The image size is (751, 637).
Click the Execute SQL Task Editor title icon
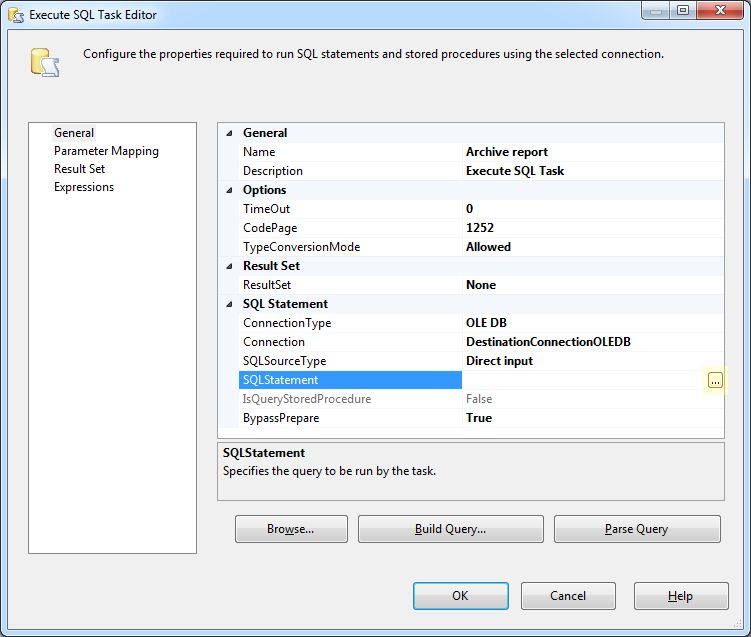click(x=14, y=15)
